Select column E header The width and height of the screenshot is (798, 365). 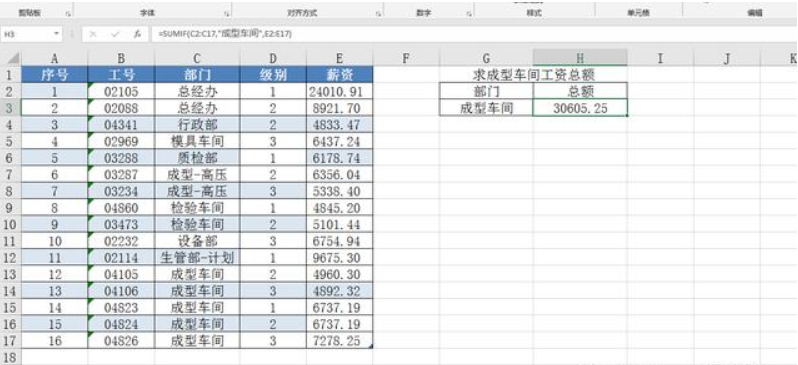(x=339, y=58)
